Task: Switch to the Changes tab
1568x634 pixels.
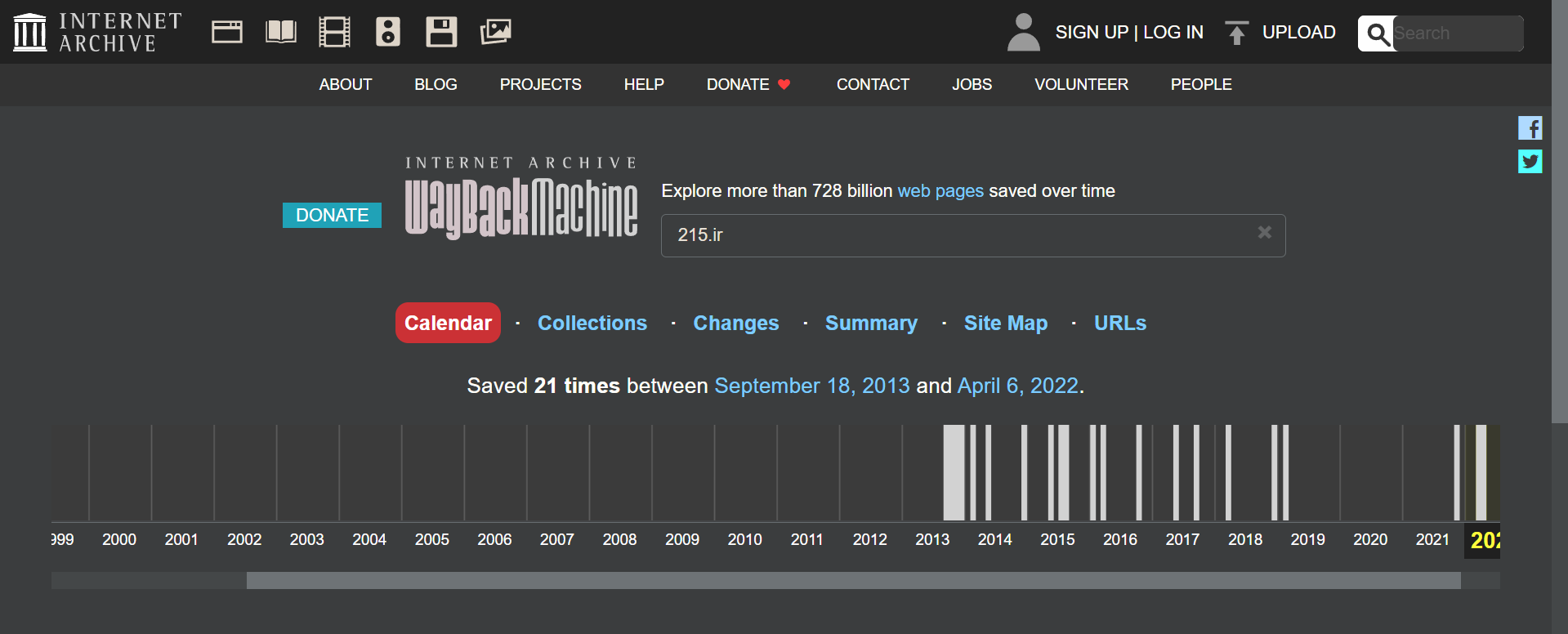Action: tap(735, 324)
